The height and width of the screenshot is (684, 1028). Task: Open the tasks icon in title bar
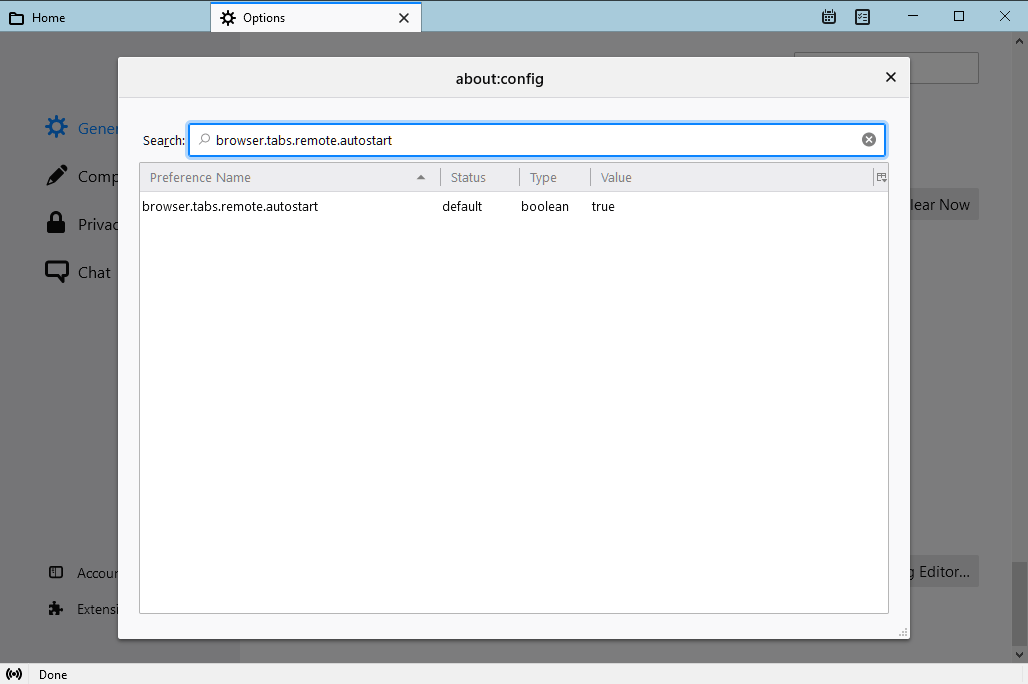point(863,17)
